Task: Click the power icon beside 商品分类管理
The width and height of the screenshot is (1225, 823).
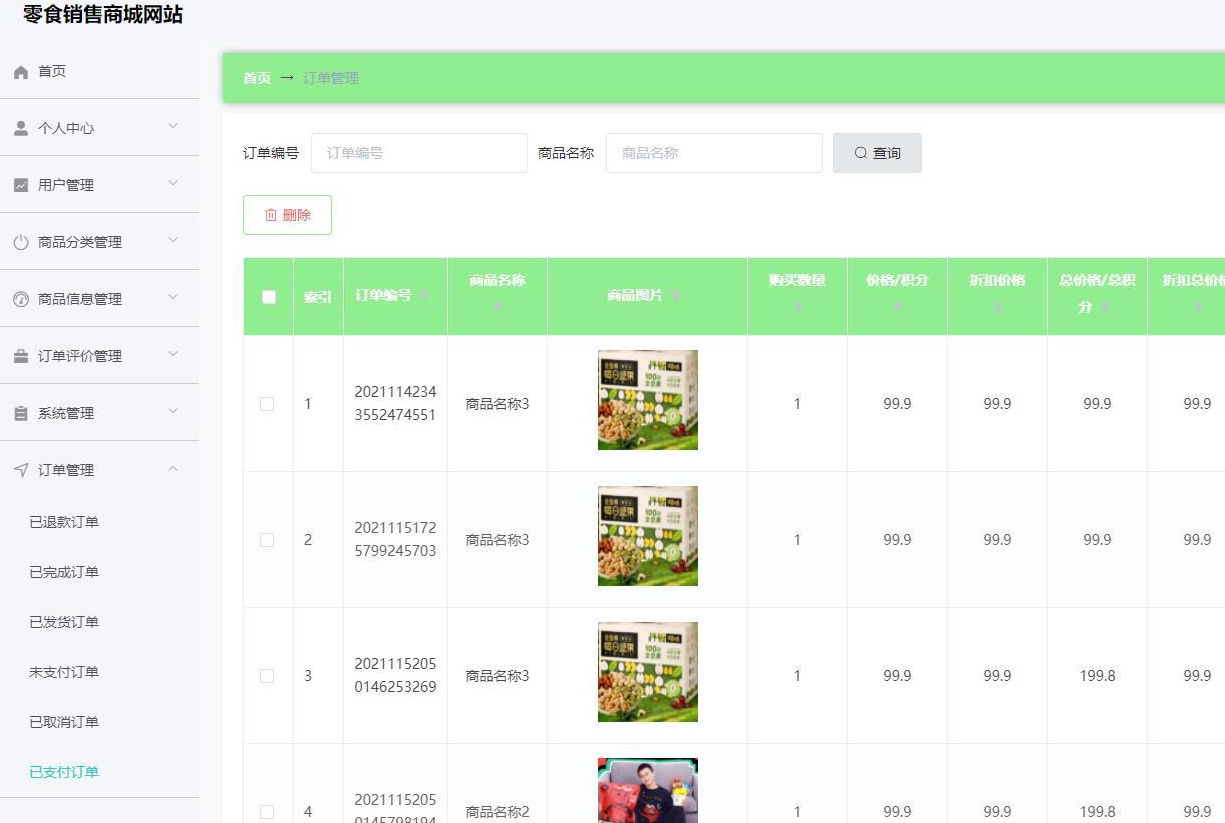Action: [21, 242]
